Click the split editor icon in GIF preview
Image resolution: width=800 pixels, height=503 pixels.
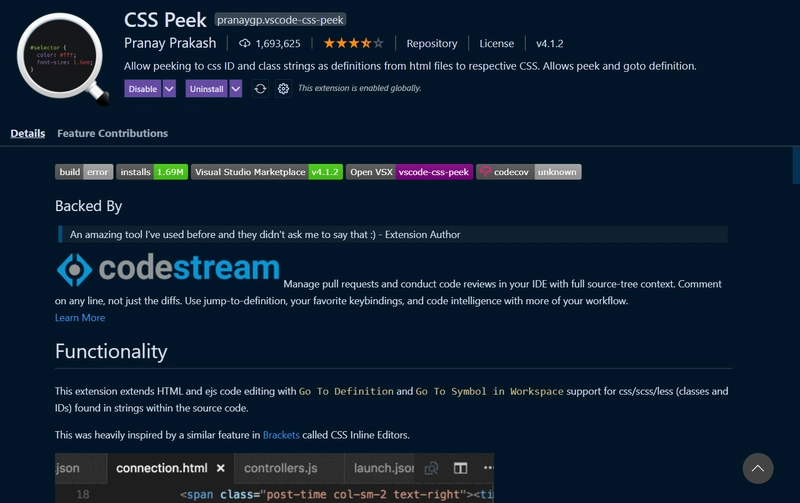point(460,468)
